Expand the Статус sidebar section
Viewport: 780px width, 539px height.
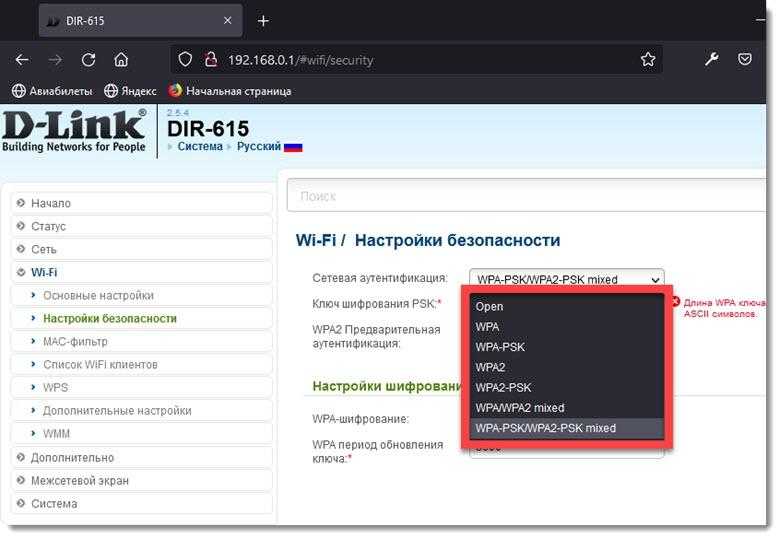tap(142, 226)
